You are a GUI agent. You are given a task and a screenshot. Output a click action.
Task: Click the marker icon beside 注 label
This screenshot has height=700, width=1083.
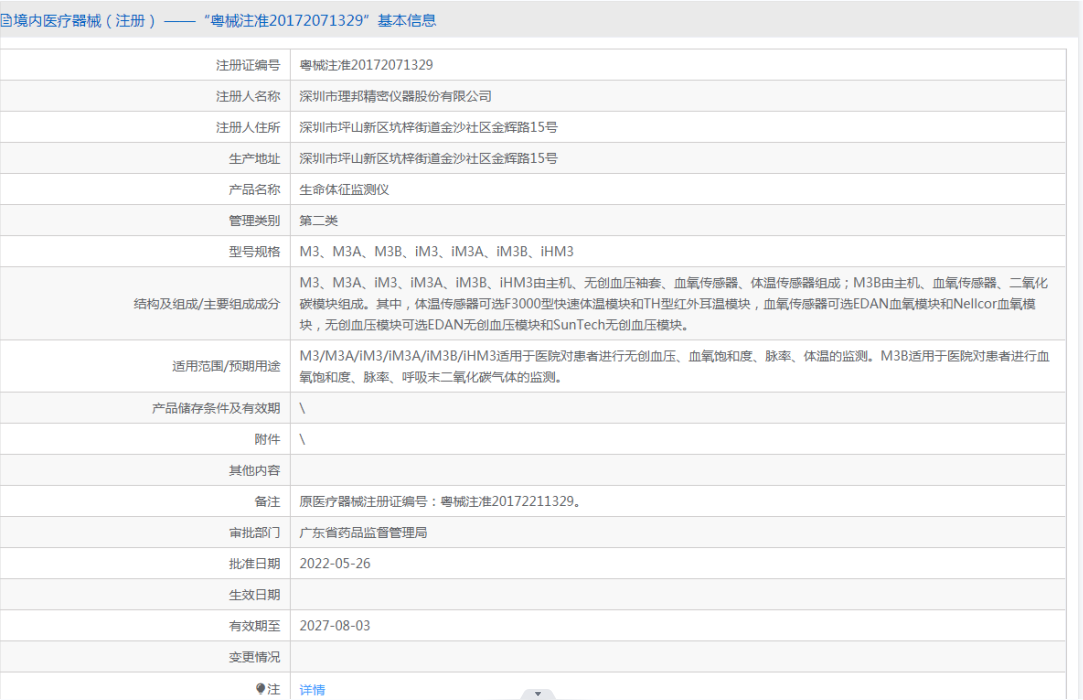[x=260, y=689]
